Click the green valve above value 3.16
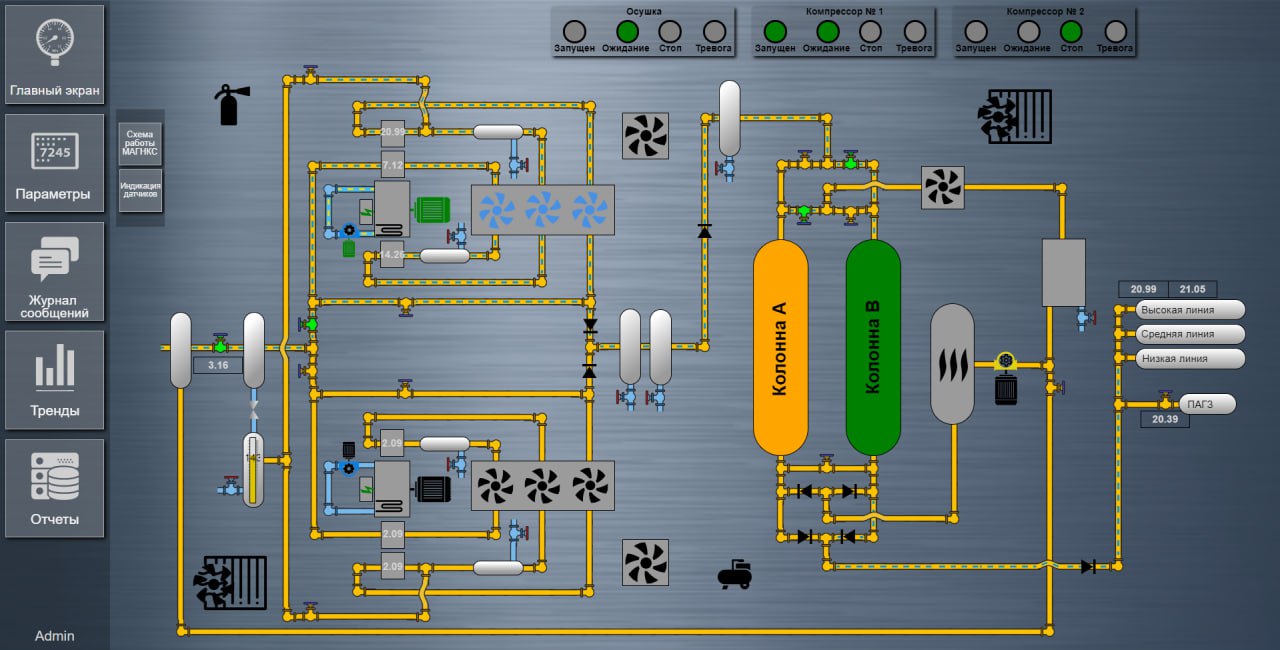The width and height of the screenshot is (1280, 650). click(220, 346)
